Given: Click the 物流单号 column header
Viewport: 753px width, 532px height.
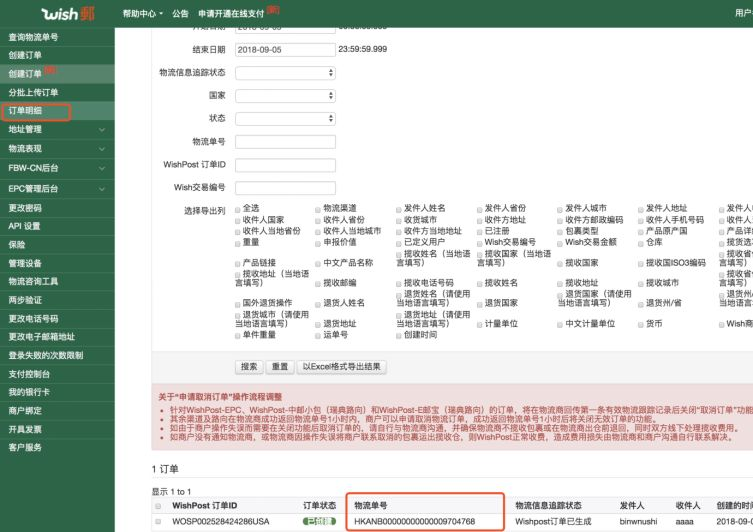Looking at the screenshot, I should pos(370,506).
